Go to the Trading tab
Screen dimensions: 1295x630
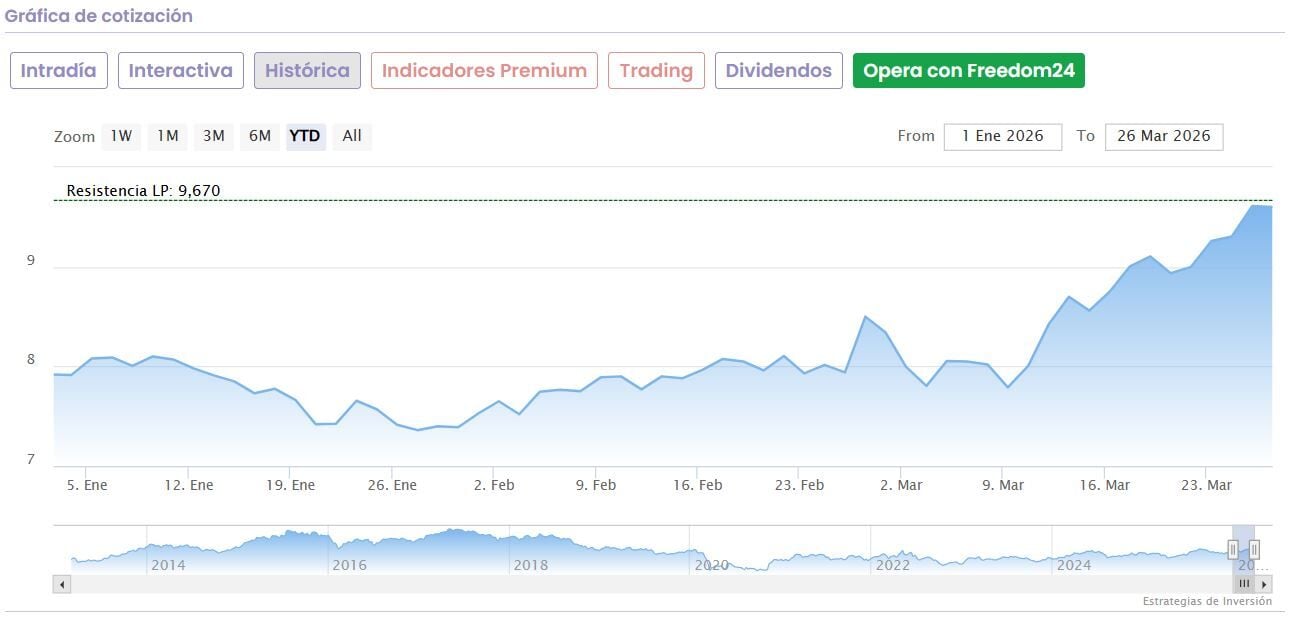(x=656, y=71)
